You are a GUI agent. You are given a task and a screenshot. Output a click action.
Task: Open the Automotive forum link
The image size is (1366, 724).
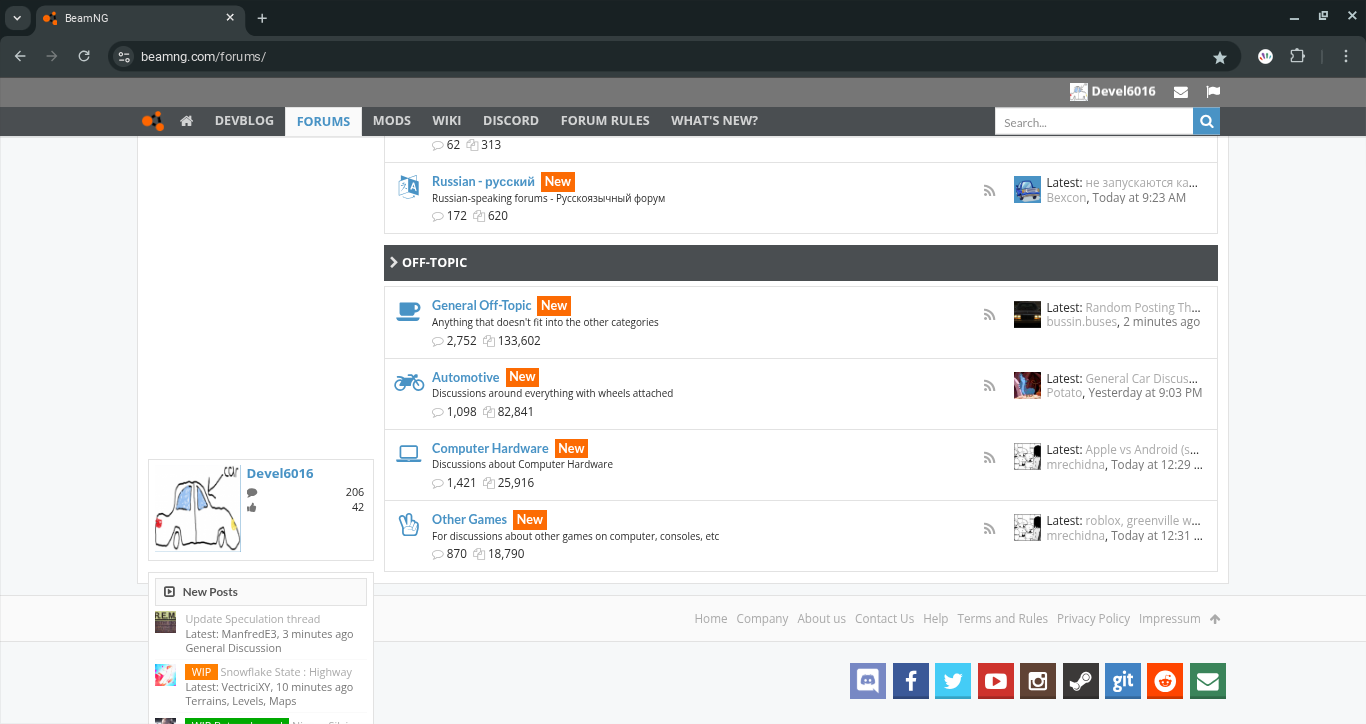point(466,377)
